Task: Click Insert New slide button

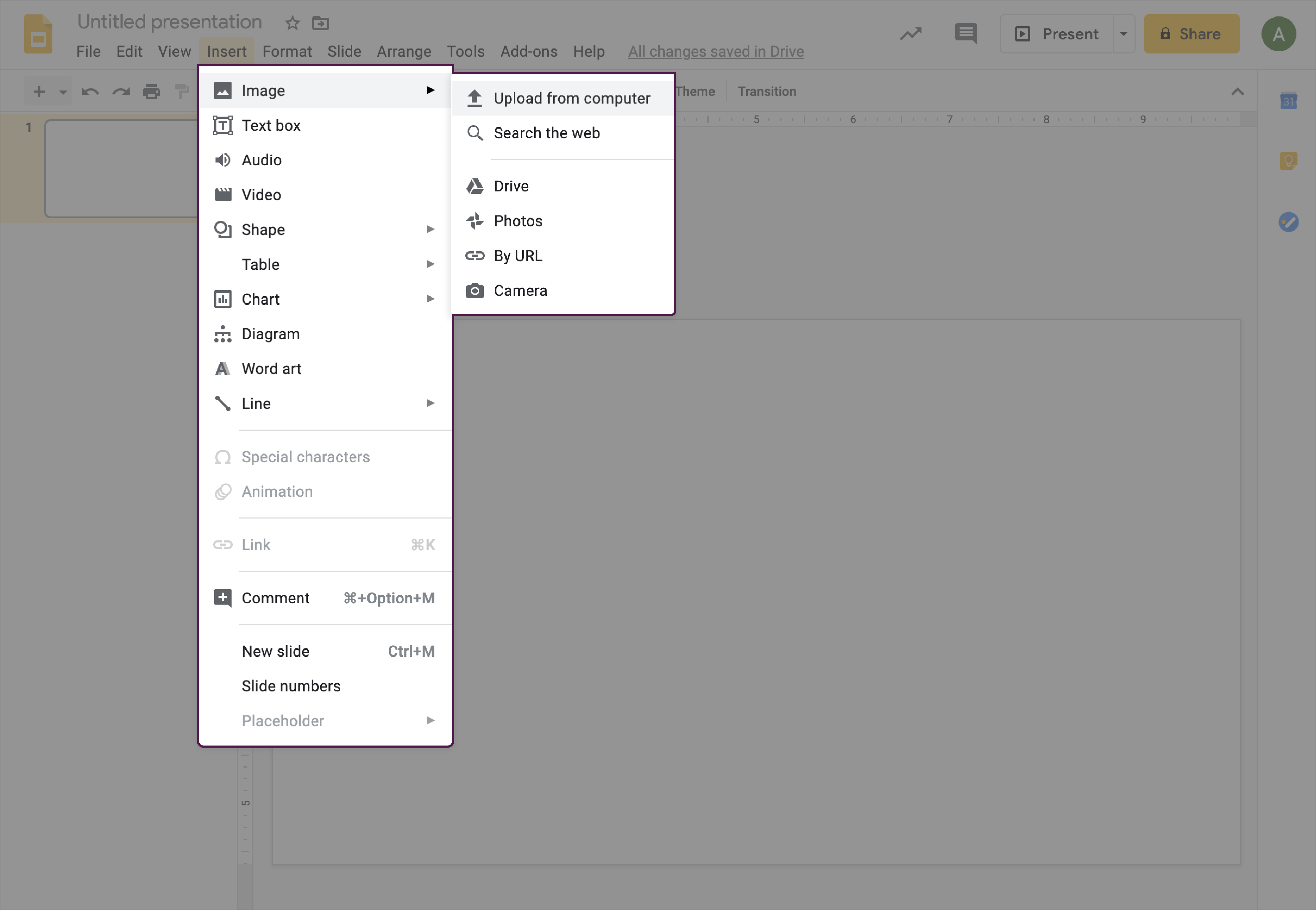Action: coord(275,651)
